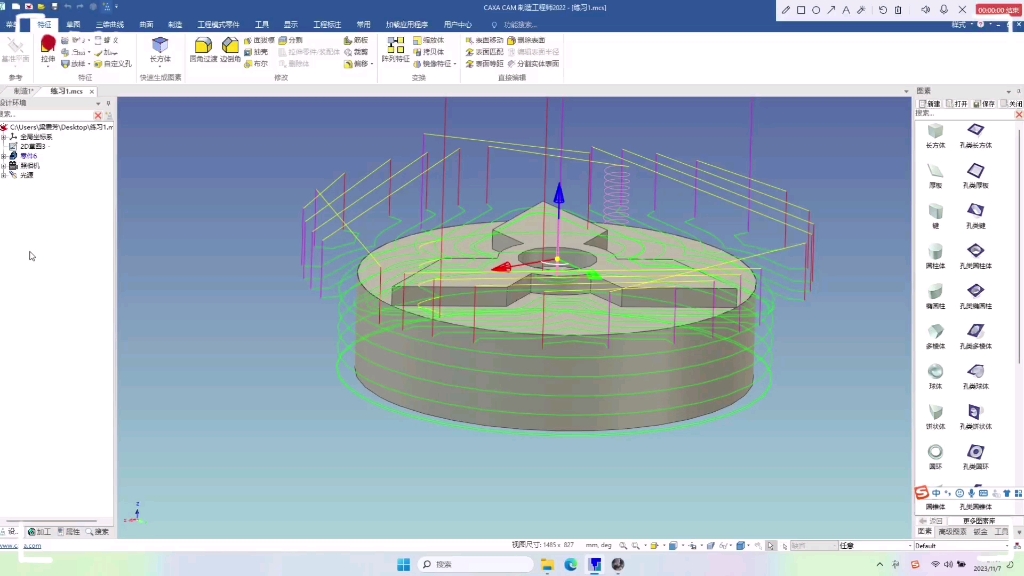Expand the 零件6 tree node
1024x576 pixels.
coord(4,156)
